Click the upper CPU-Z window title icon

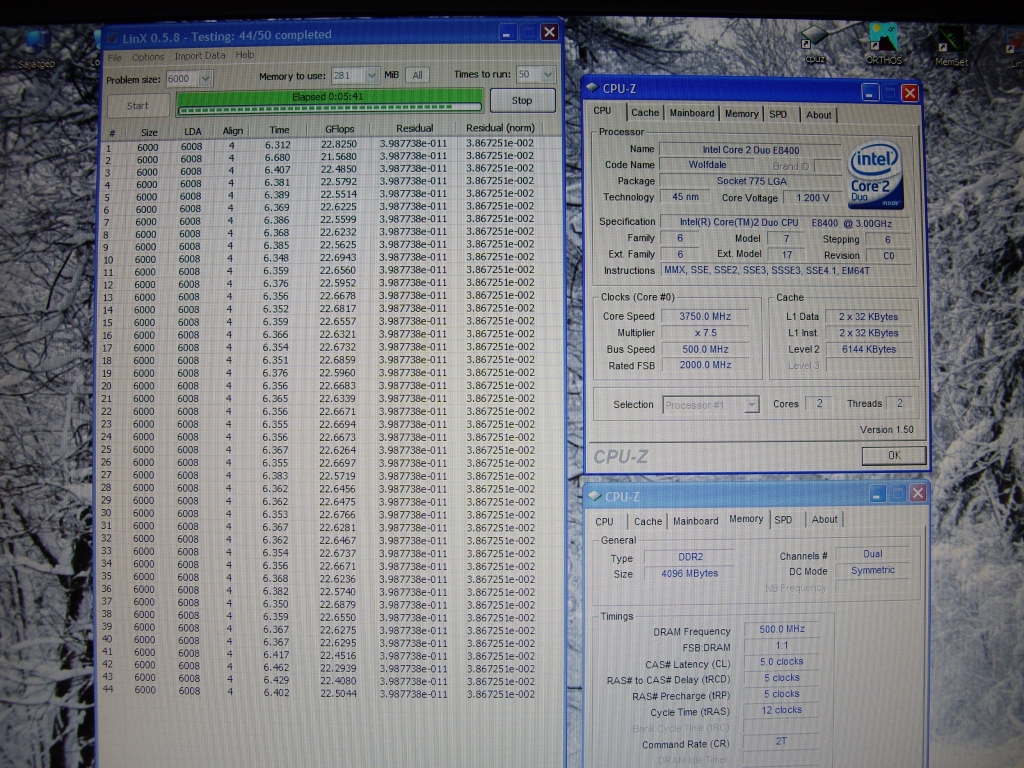592,88
